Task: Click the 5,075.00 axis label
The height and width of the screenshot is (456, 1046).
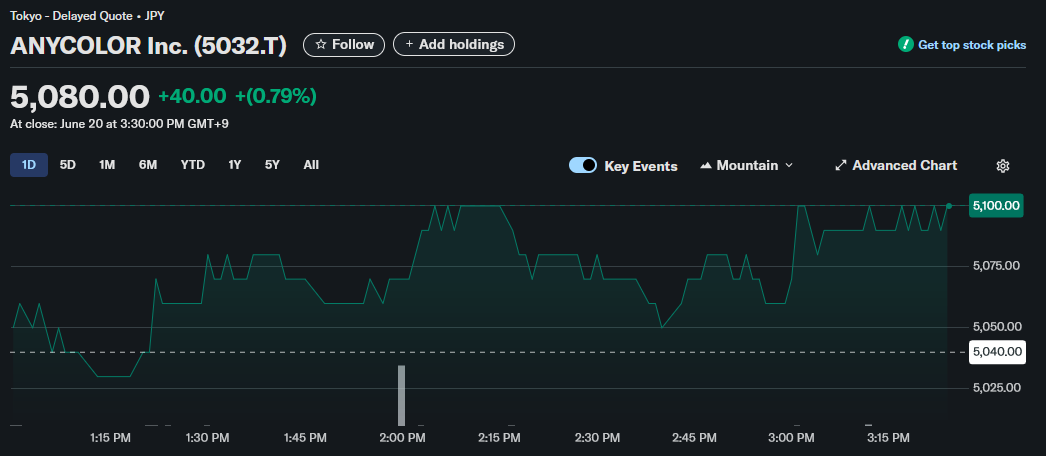Action: click(997, 266)
